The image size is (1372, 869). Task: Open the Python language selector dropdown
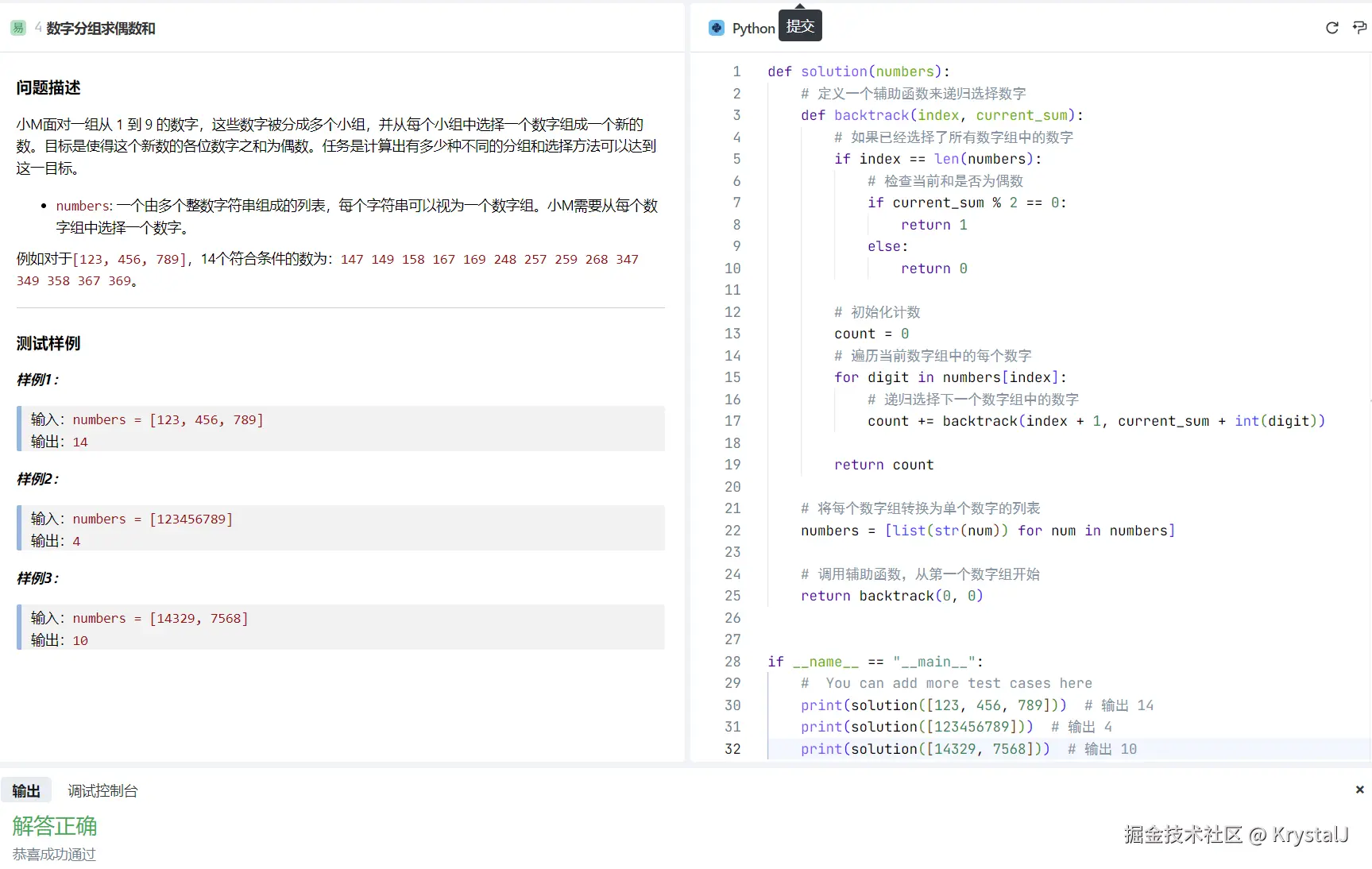click(x=753, y=28)
